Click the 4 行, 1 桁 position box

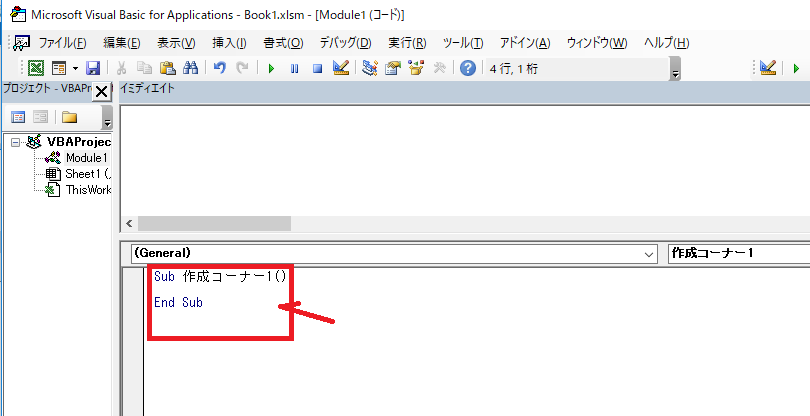[576, 69]
